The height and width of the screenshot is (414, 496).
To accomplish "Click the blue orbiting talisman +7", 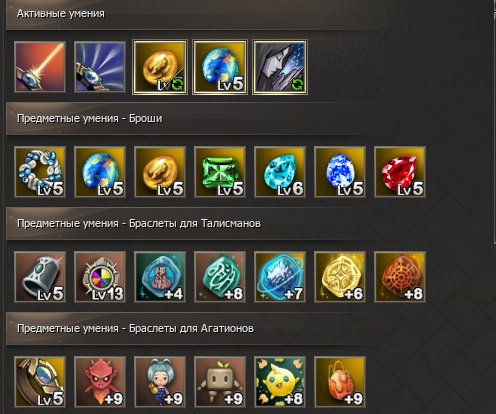I will (280, 277).
